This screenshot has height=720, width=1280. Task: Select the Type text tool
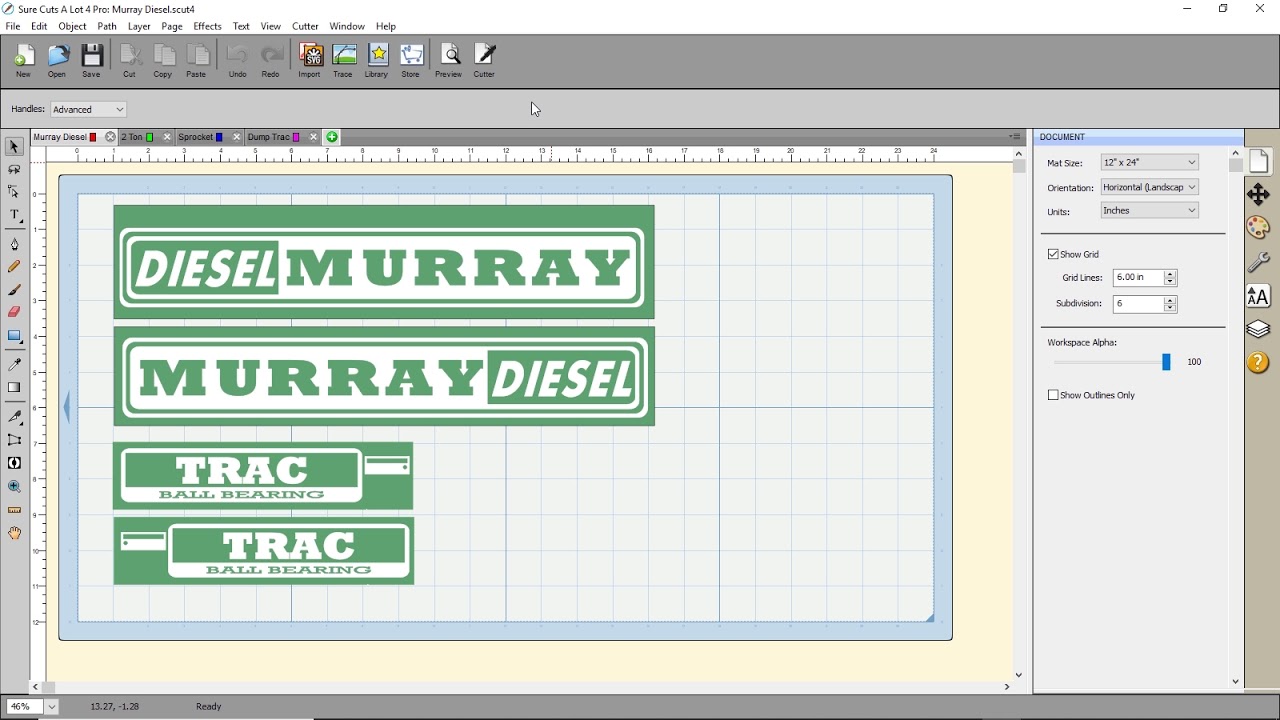[14, 216]
